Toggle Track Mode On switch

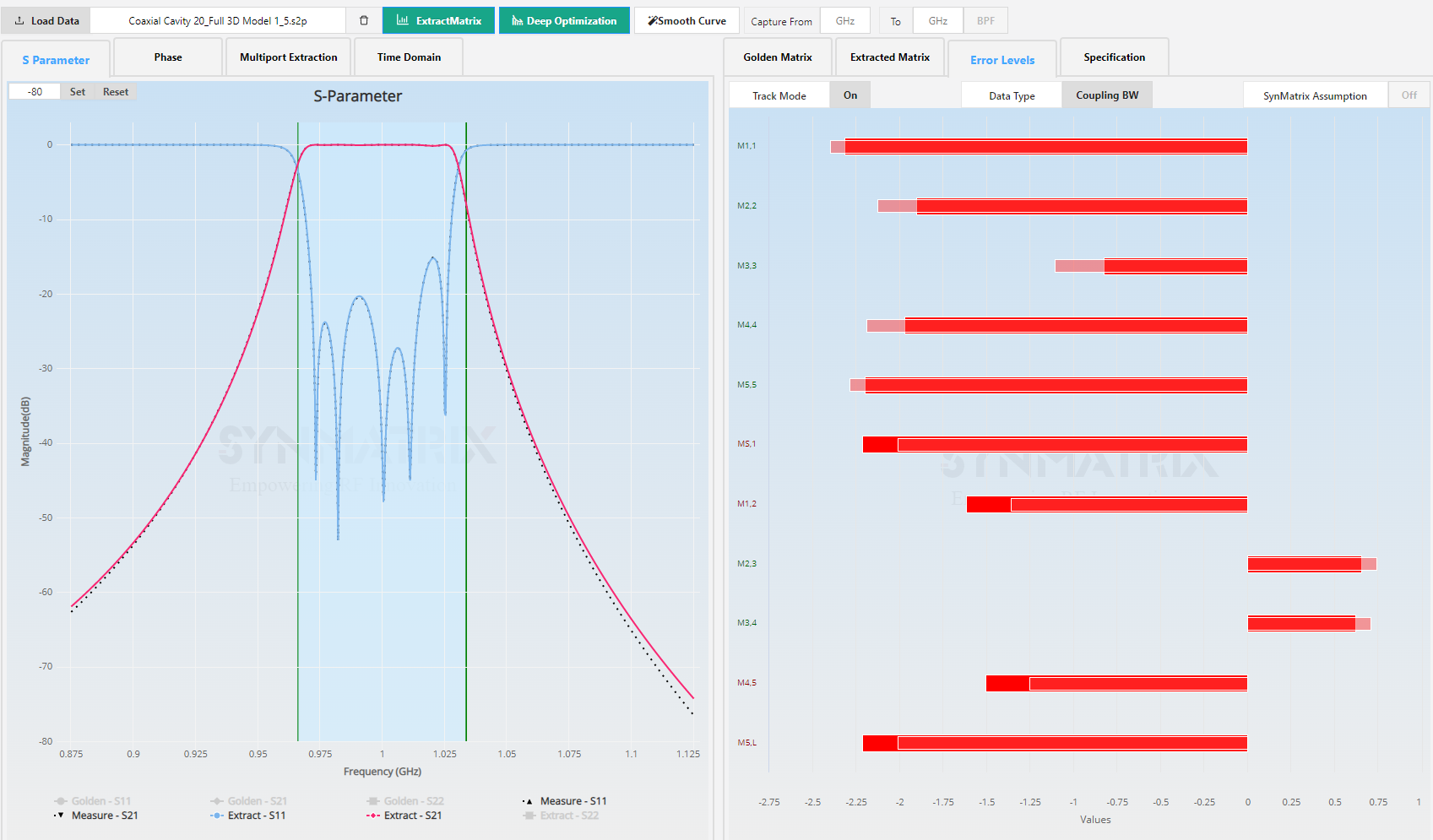coord(850,95)
